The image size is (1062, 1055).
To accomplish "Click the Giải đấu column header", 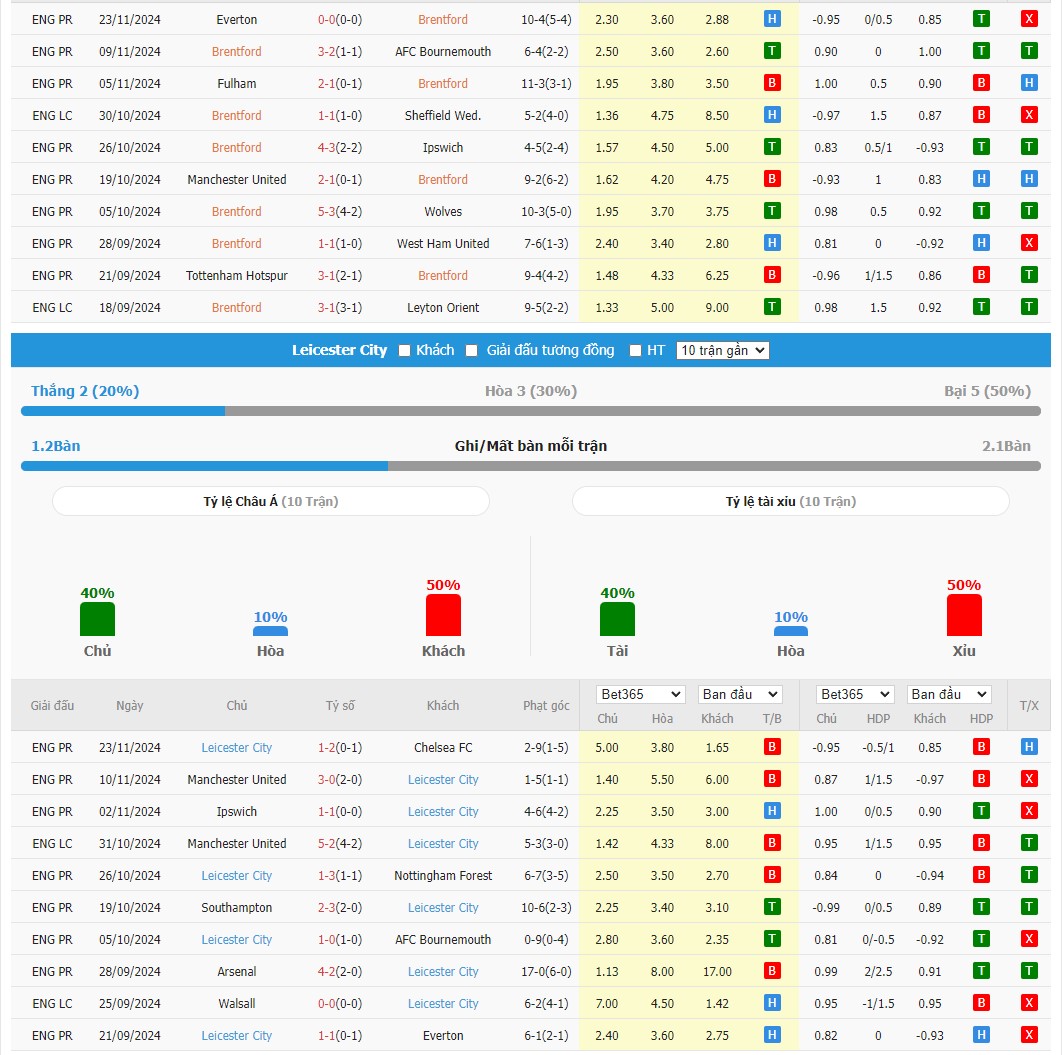I will click(52, 706).
